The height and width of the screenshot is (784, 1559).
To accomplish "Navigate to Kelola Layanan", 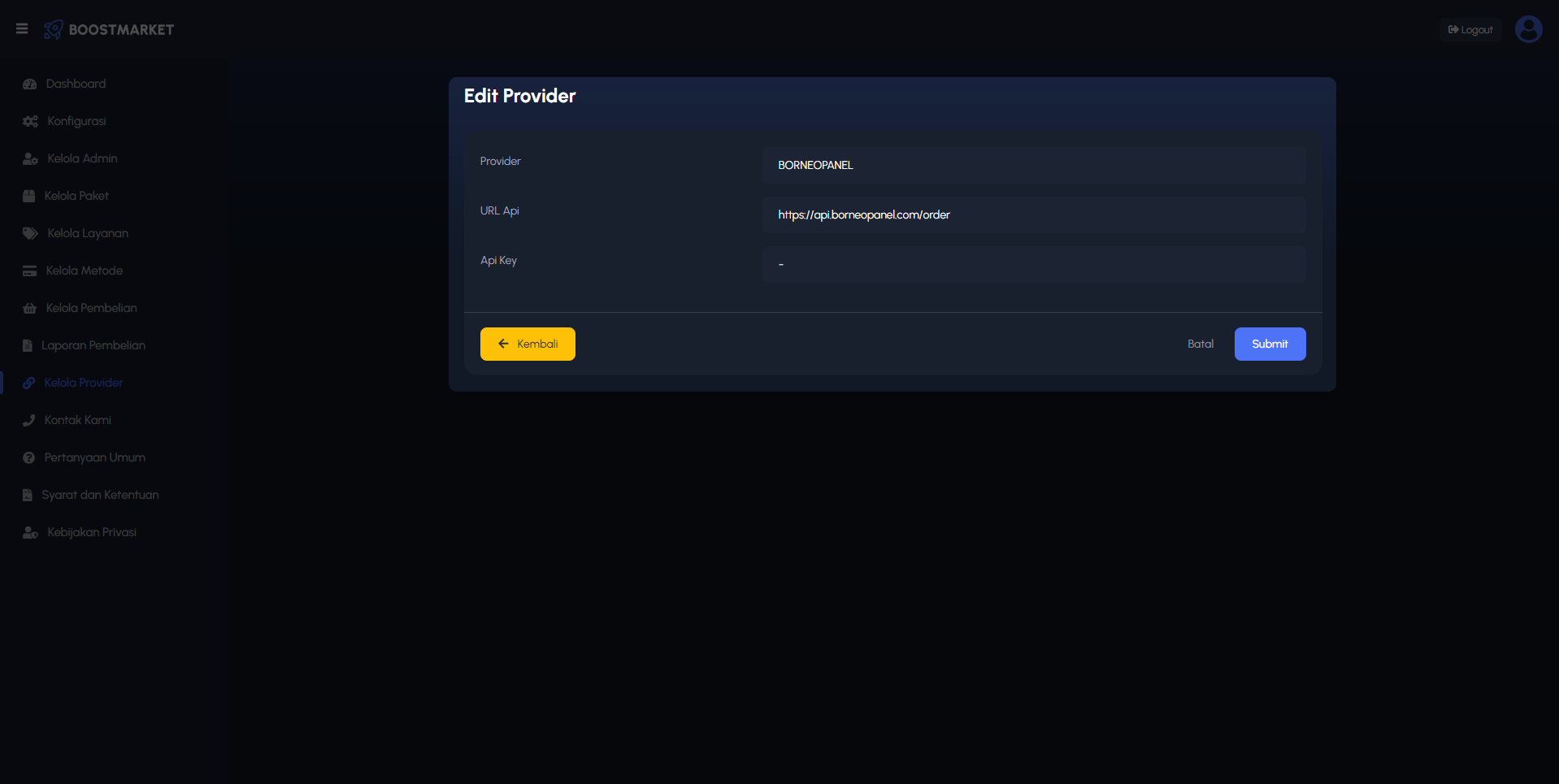I will coord(88,233).
